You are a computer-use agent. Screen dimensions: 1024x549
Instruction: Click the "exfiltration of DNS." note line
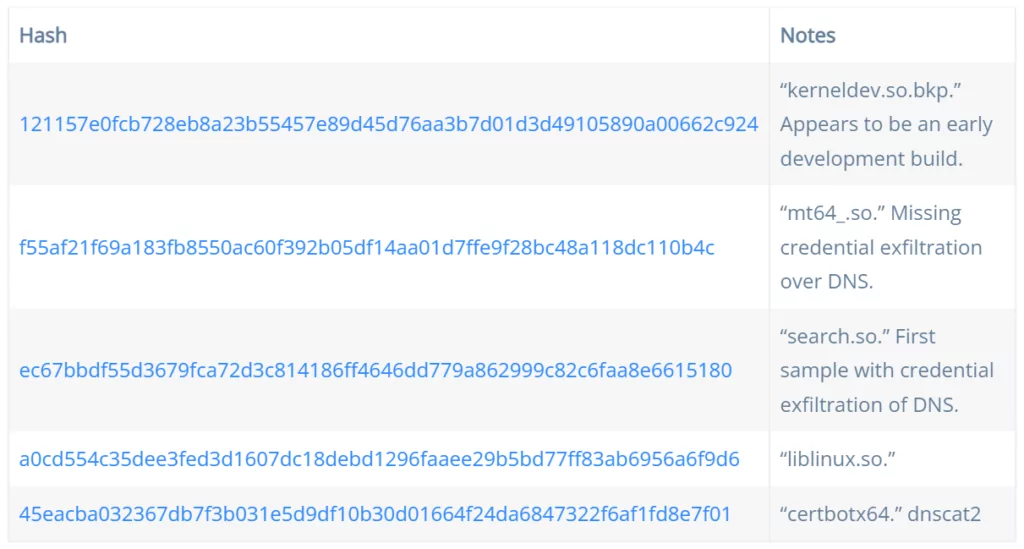pos(869,405)
